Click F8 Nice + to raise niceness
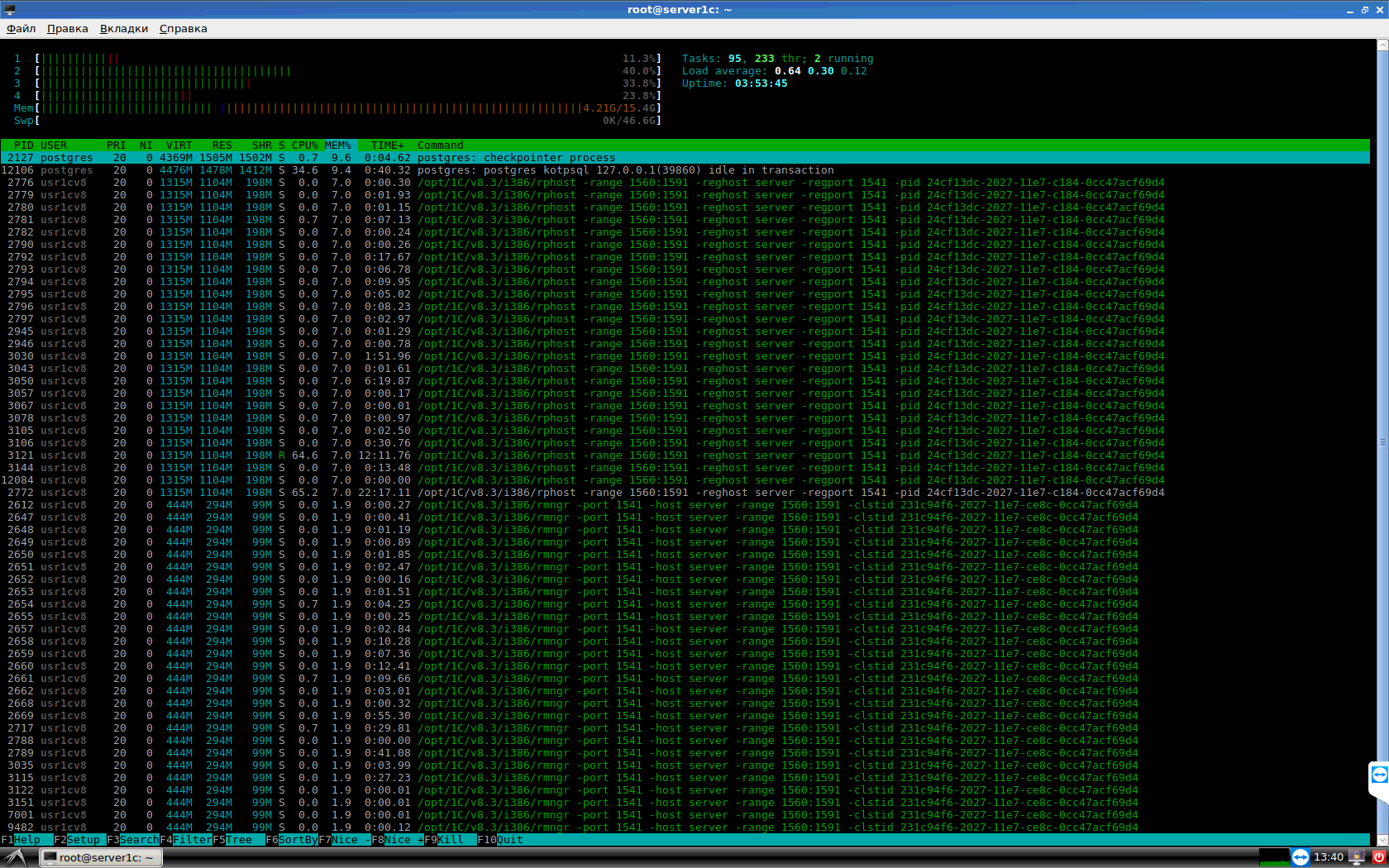 tap(397, 840)
